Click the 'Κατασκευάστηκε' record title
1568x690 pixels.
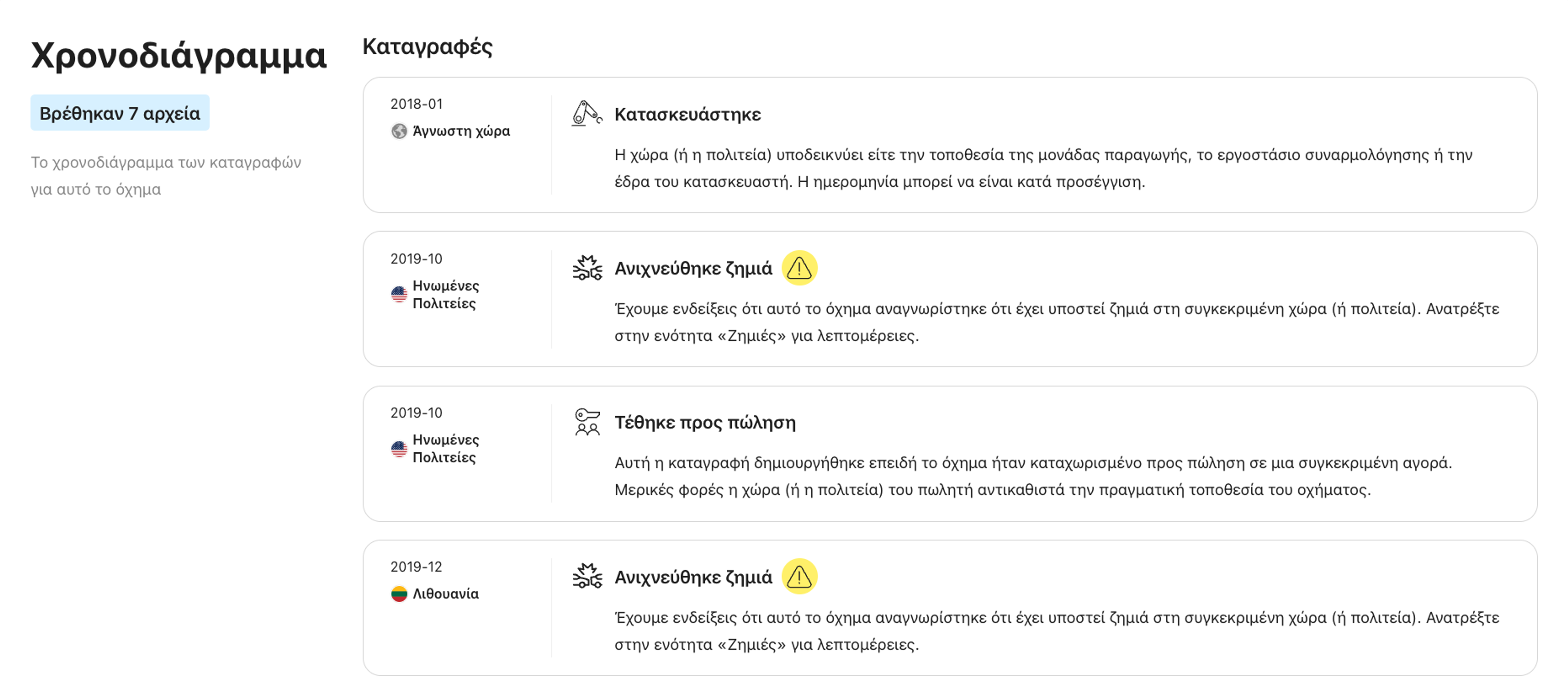tap(687, 114)
